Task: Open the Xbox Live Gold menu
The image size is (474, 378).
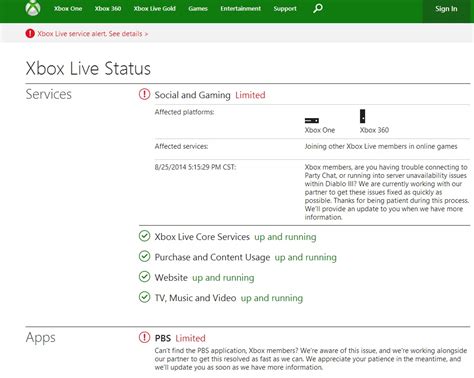Action: (x=155, y=9)
